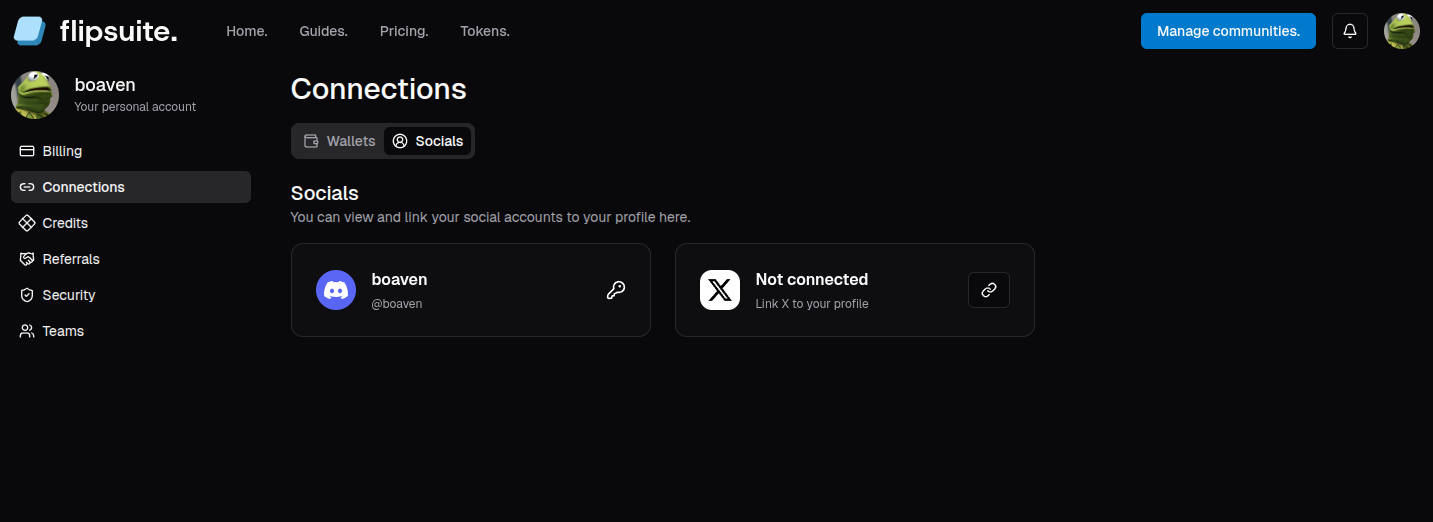Click the flipsuite logo icon

pyautogui.click(x=30, y=31)
